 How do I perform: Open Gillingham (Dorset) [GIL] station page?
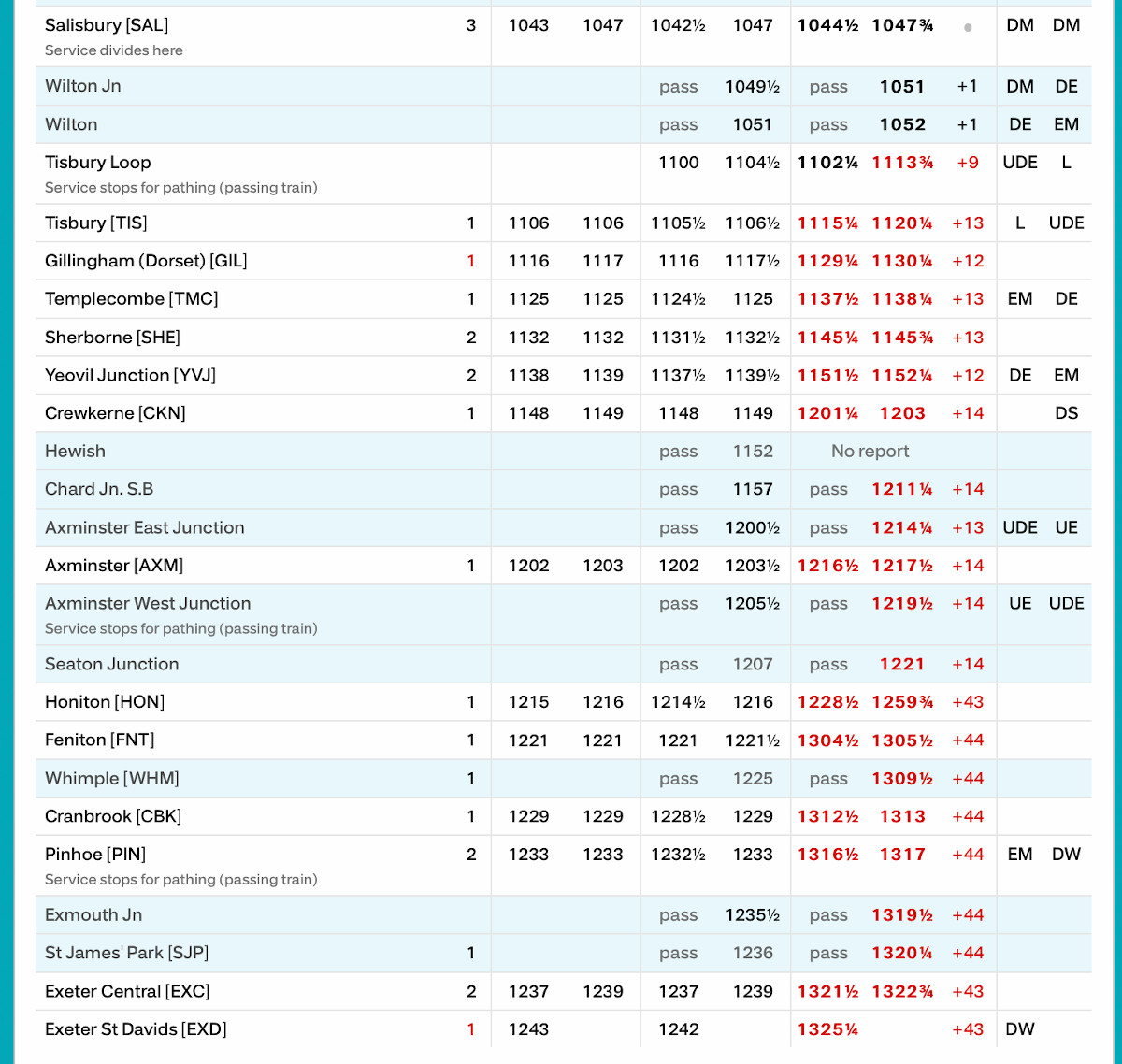pyautogui.click(x=146, y=261)
